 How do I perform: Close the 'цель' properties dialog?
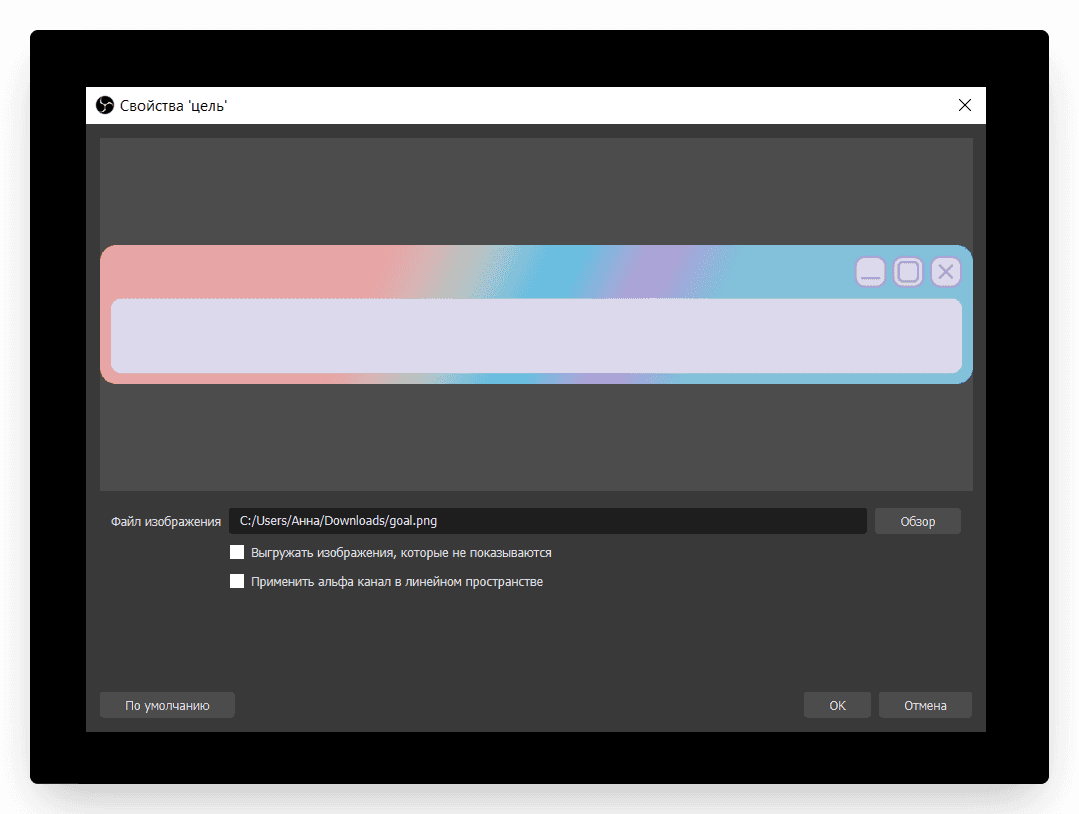[x=965, y=105]
